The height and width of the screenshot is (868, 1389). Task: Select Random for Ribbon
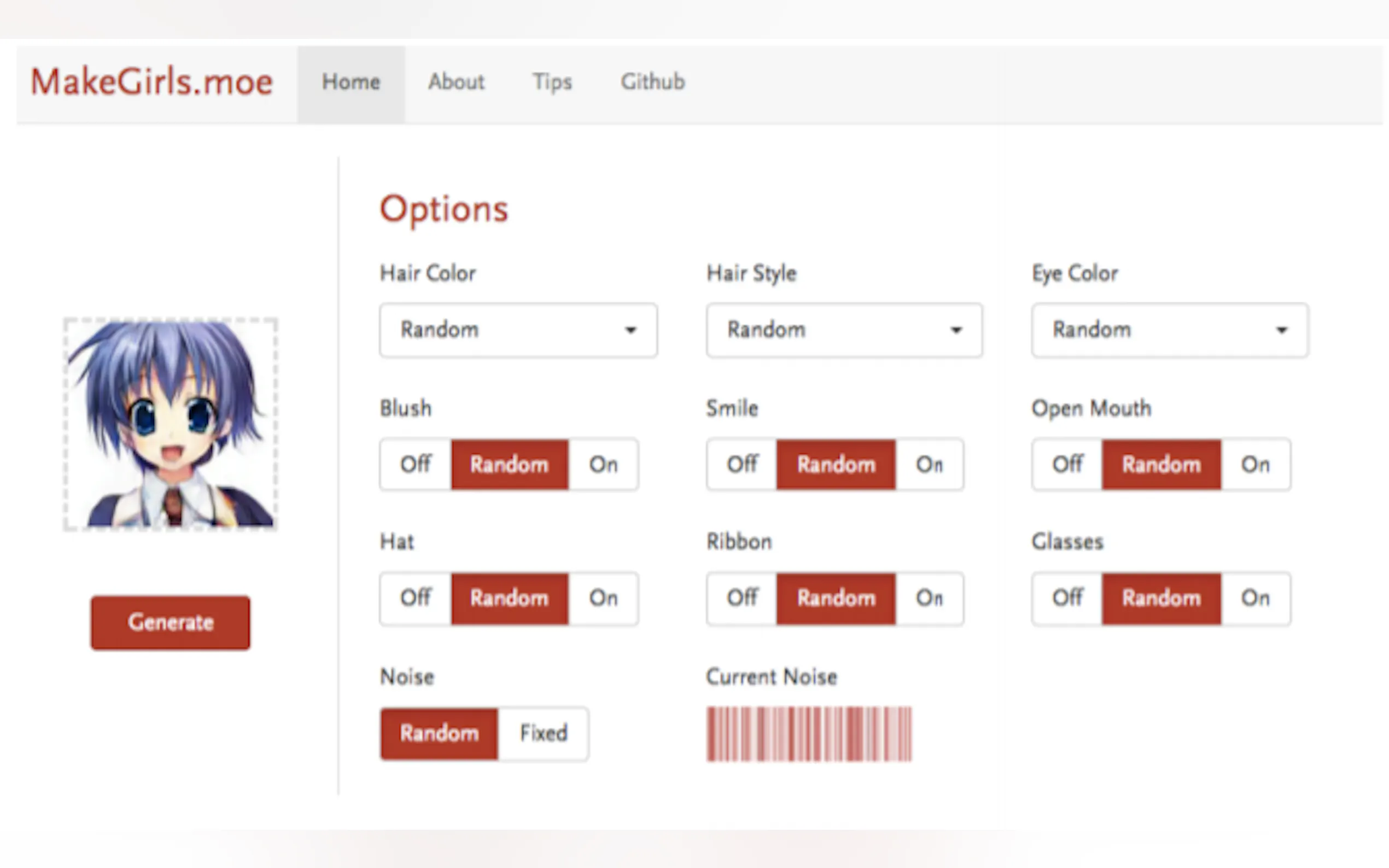coord(836,598)
